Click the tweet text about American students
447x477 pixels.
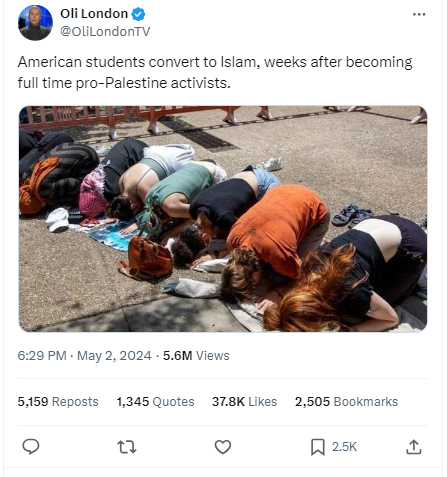click(215, 72)
